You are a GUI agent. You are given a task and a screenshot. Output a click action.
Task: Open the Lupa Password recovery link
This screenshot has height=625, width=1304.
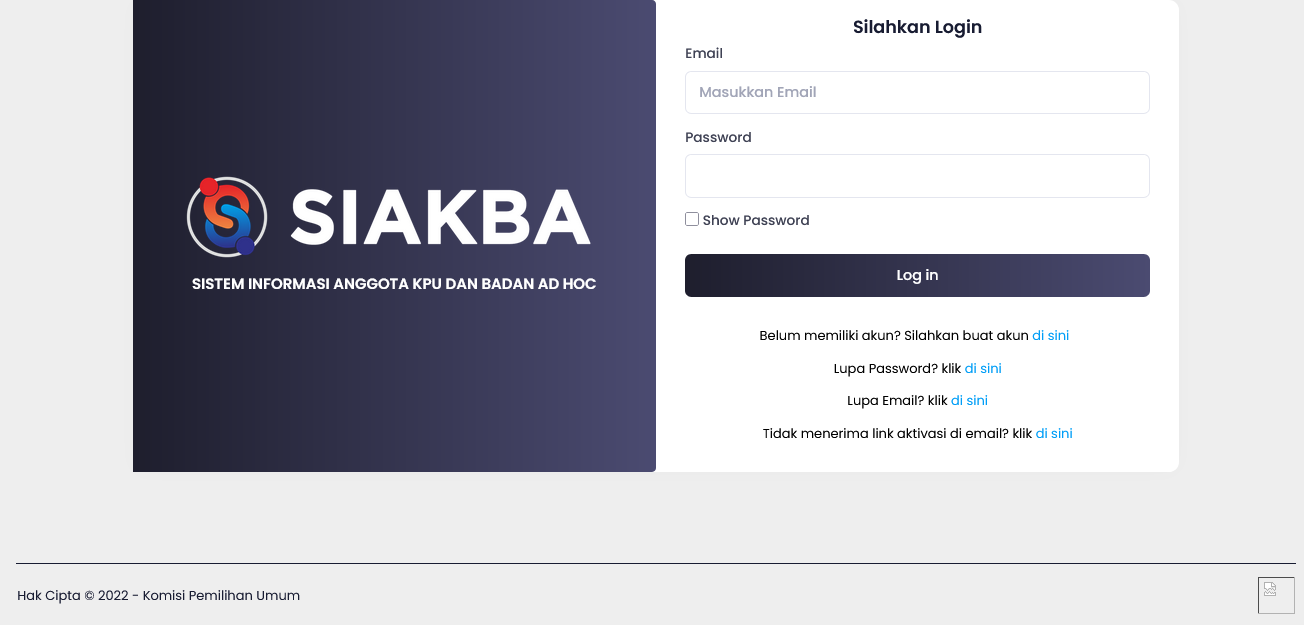[983, 368]
